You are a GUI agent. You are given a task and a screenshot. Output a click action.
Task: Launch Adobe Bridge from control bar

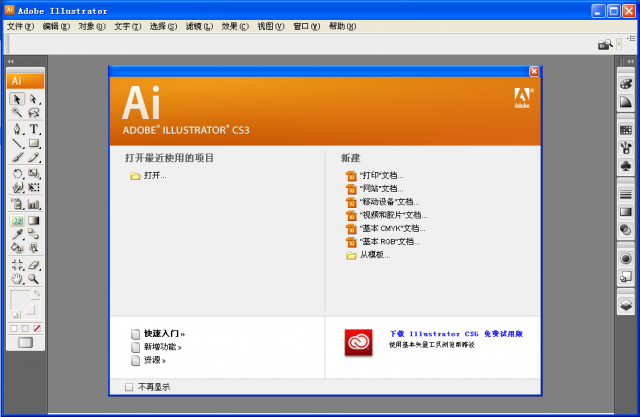tap(605, 44)
